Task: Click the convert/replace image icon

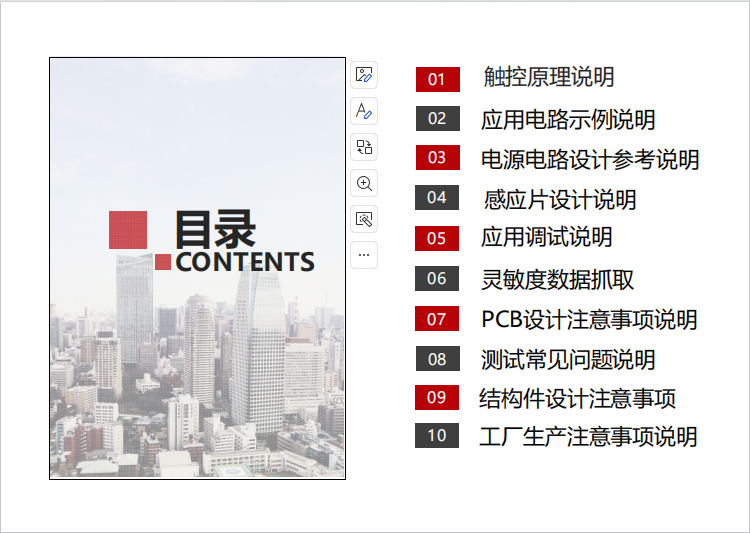Action: point(364,147)
